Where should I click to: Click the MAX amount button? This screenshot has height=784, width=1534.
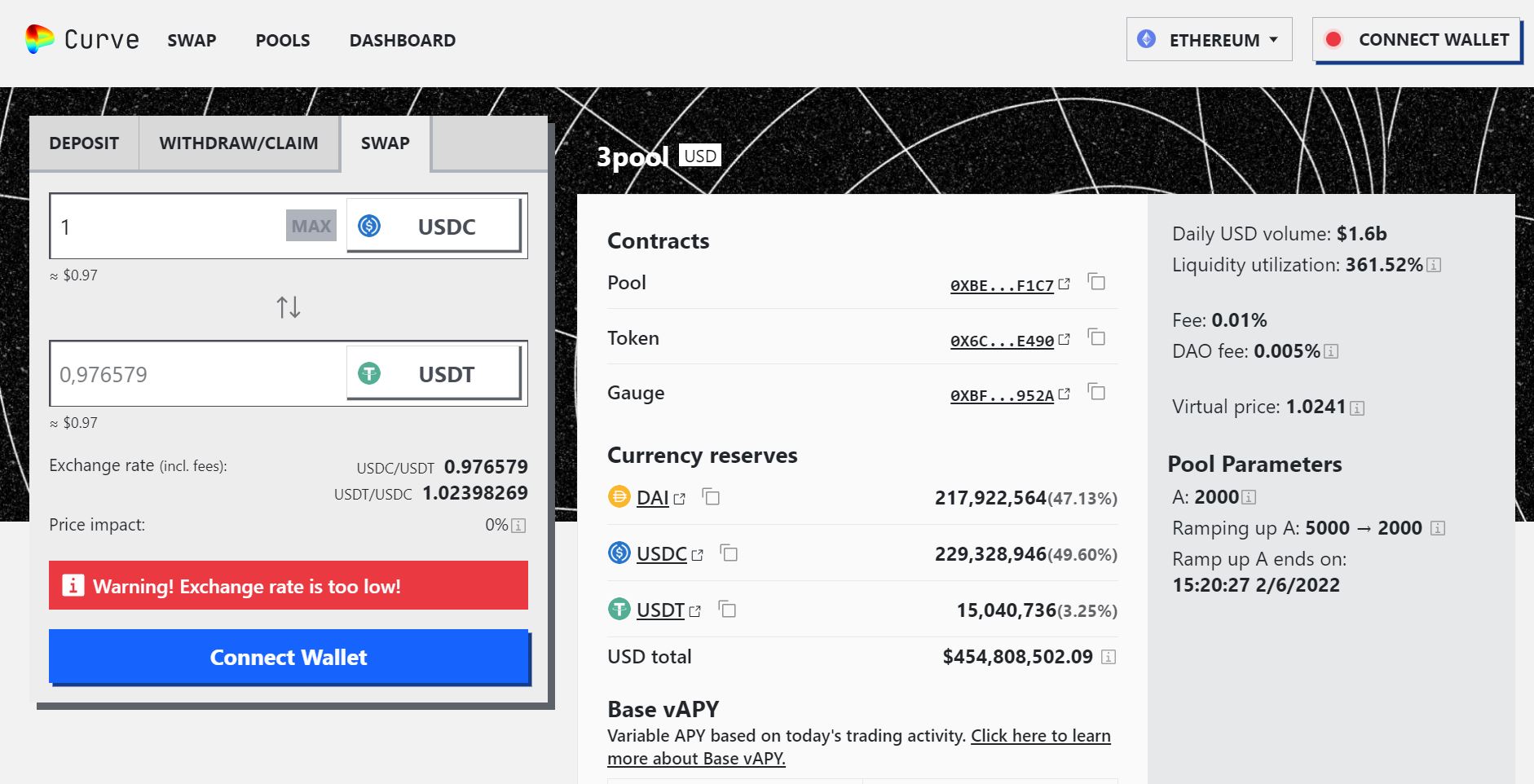311,226
